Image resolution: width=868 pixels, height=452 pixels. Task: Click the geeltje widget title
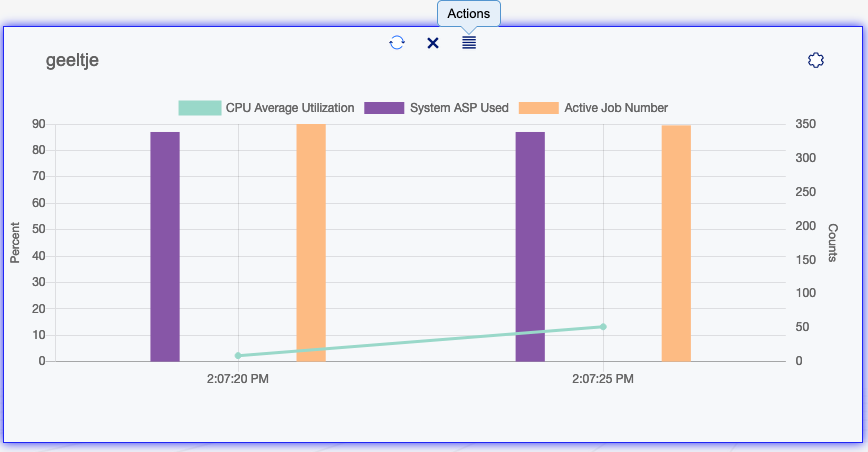tap(72, 61)
